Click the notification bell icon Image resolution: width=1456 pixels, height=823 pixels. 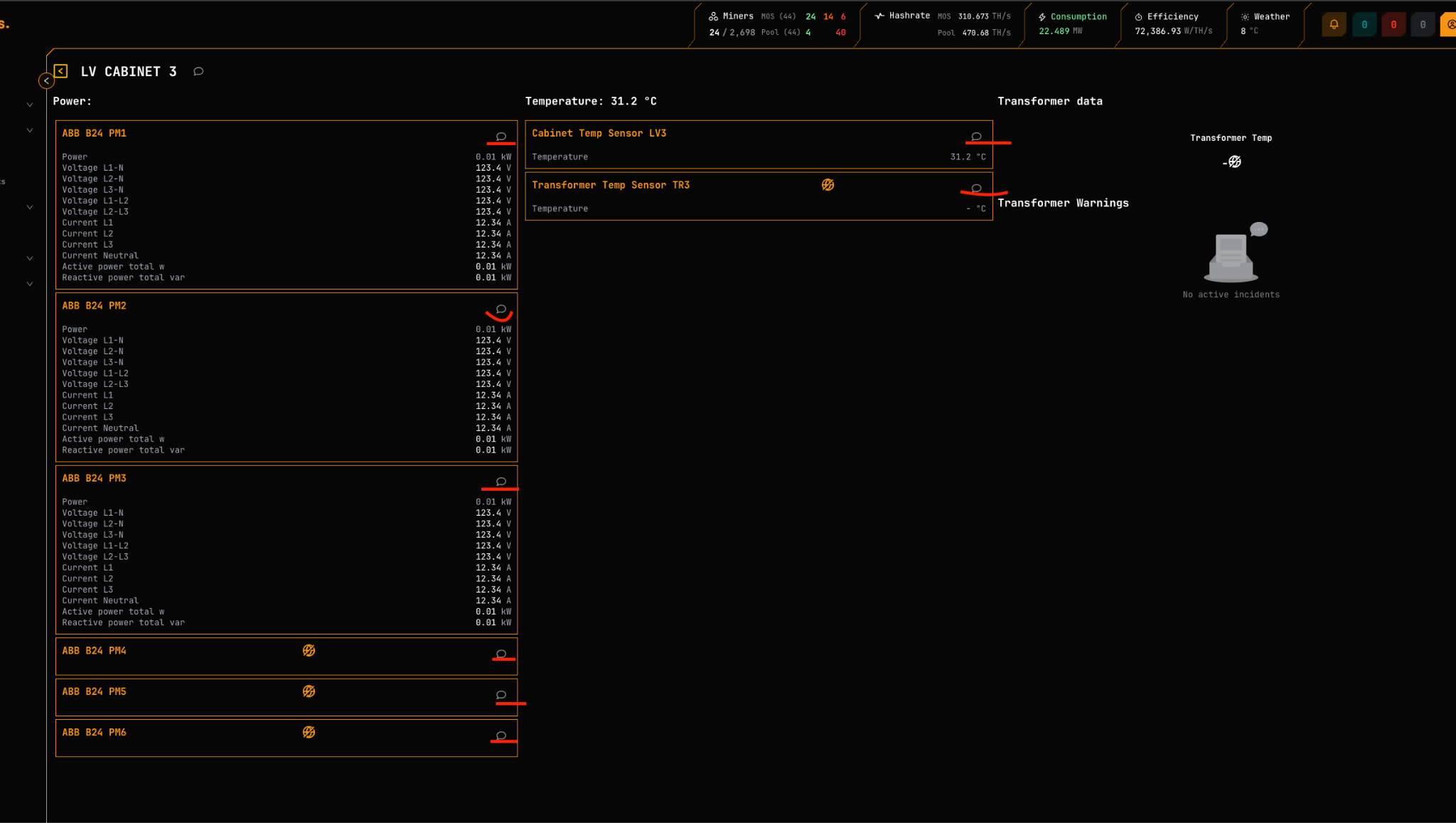[x=1334, y=24]
